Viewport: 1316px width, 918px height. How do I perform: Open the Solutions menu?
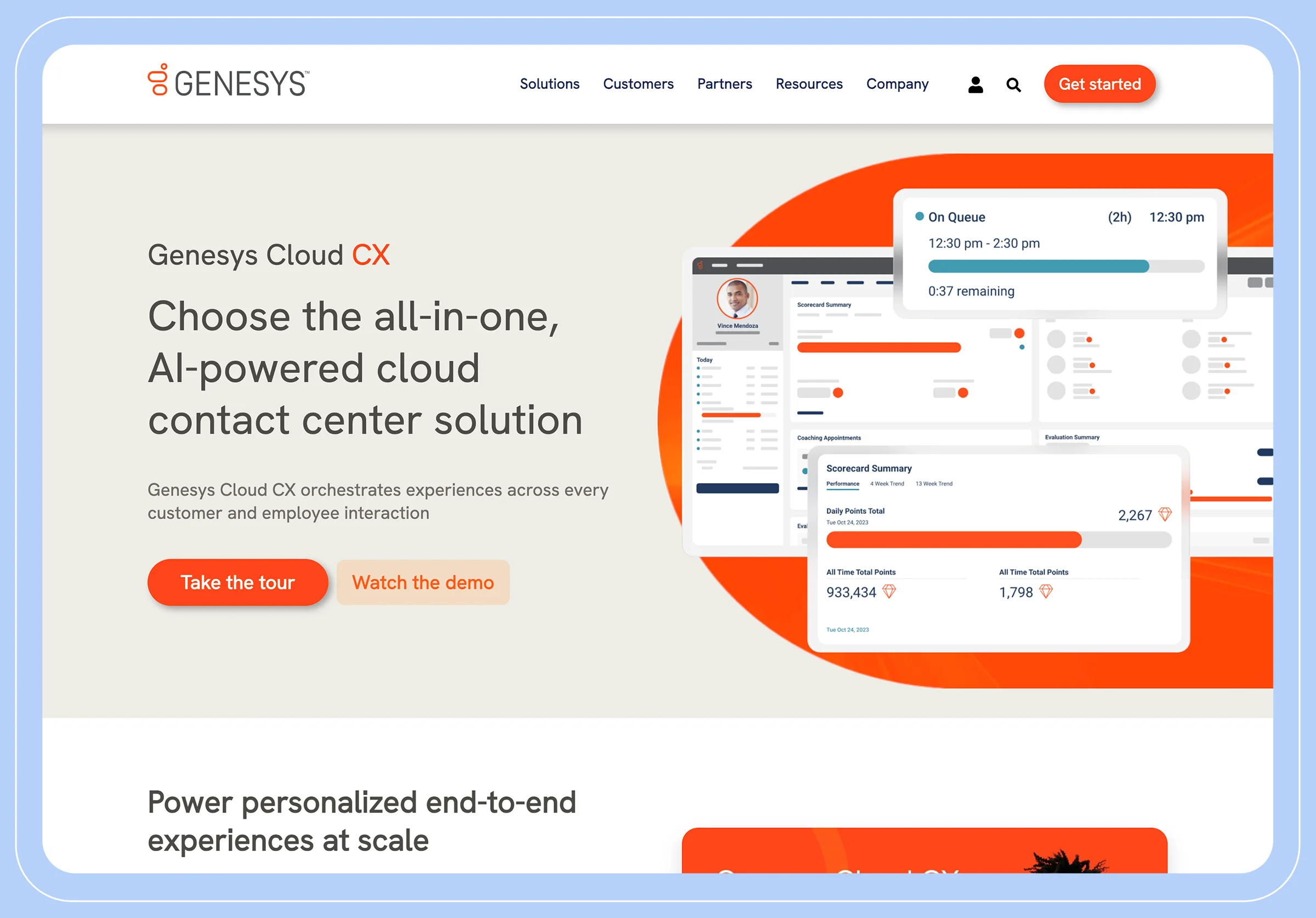tap(549, 84)
